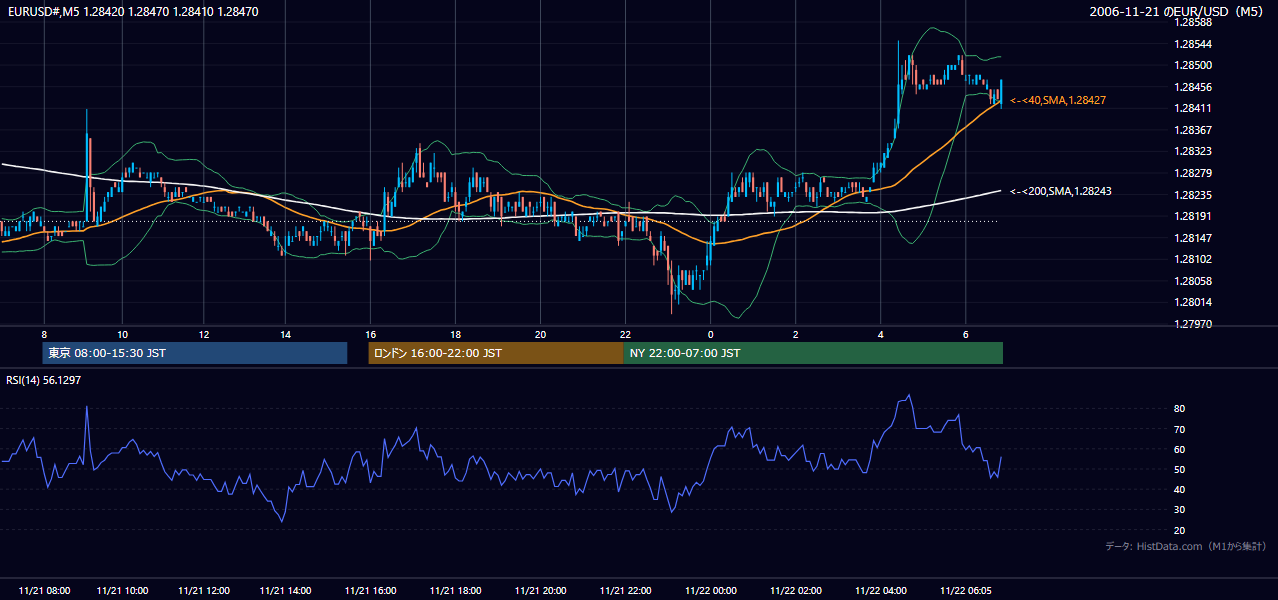Click the 1.28235 price axis label

pyautogui.click(x=1193, y=195)
